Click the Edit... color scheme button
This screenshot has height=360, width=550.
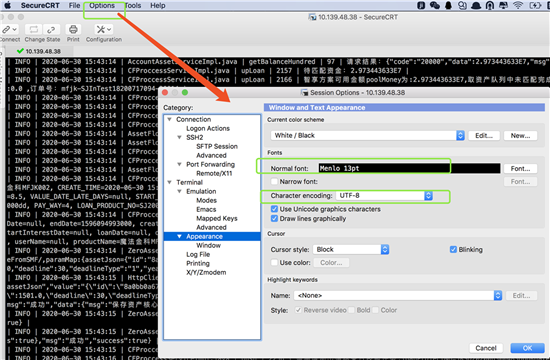pos(484,135)
